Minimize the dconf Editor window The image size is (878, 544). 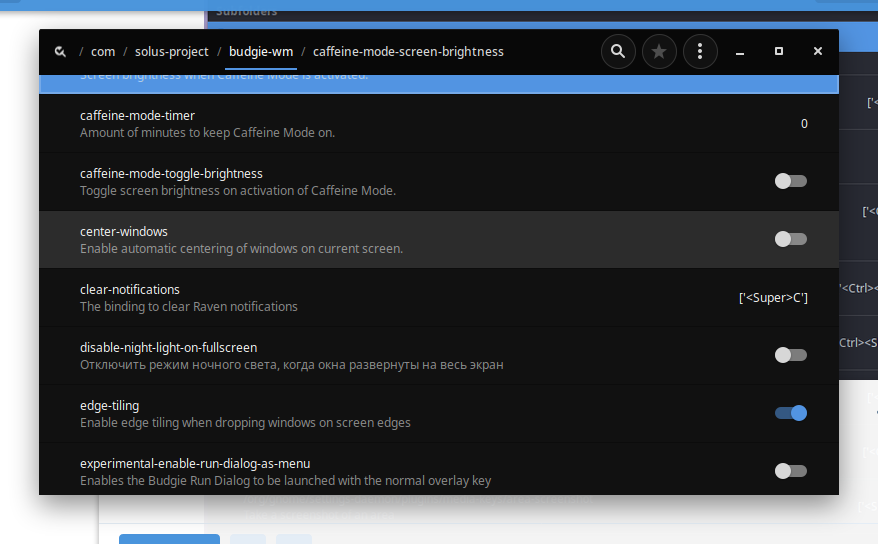740,52
